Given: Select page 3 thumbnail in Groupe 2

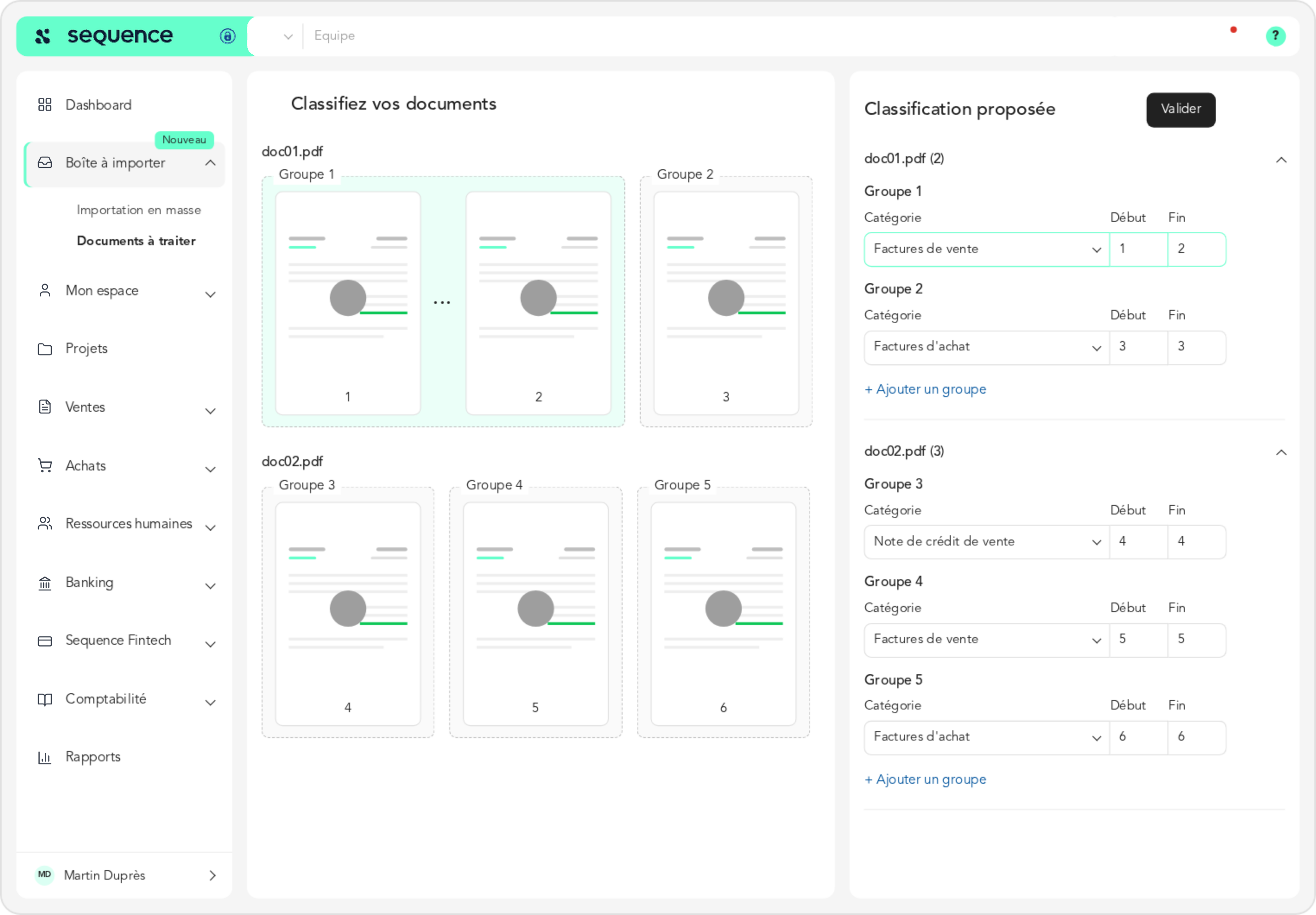Looking at the screenshot, I should coord(726,303).
